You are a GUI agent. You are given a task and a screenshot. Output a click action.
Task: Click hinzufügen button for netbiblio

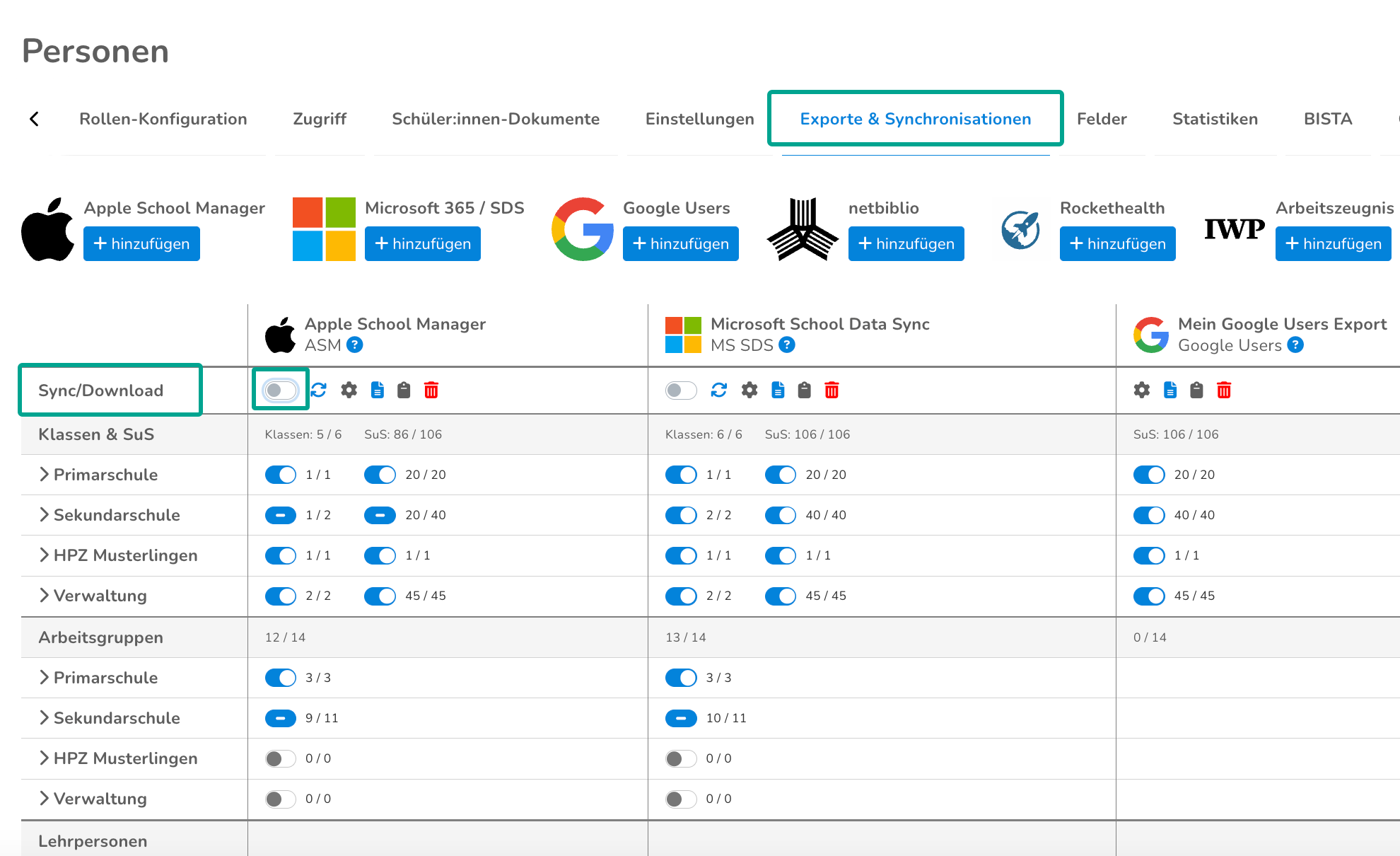pyautogui.click(x=906, y=244)
